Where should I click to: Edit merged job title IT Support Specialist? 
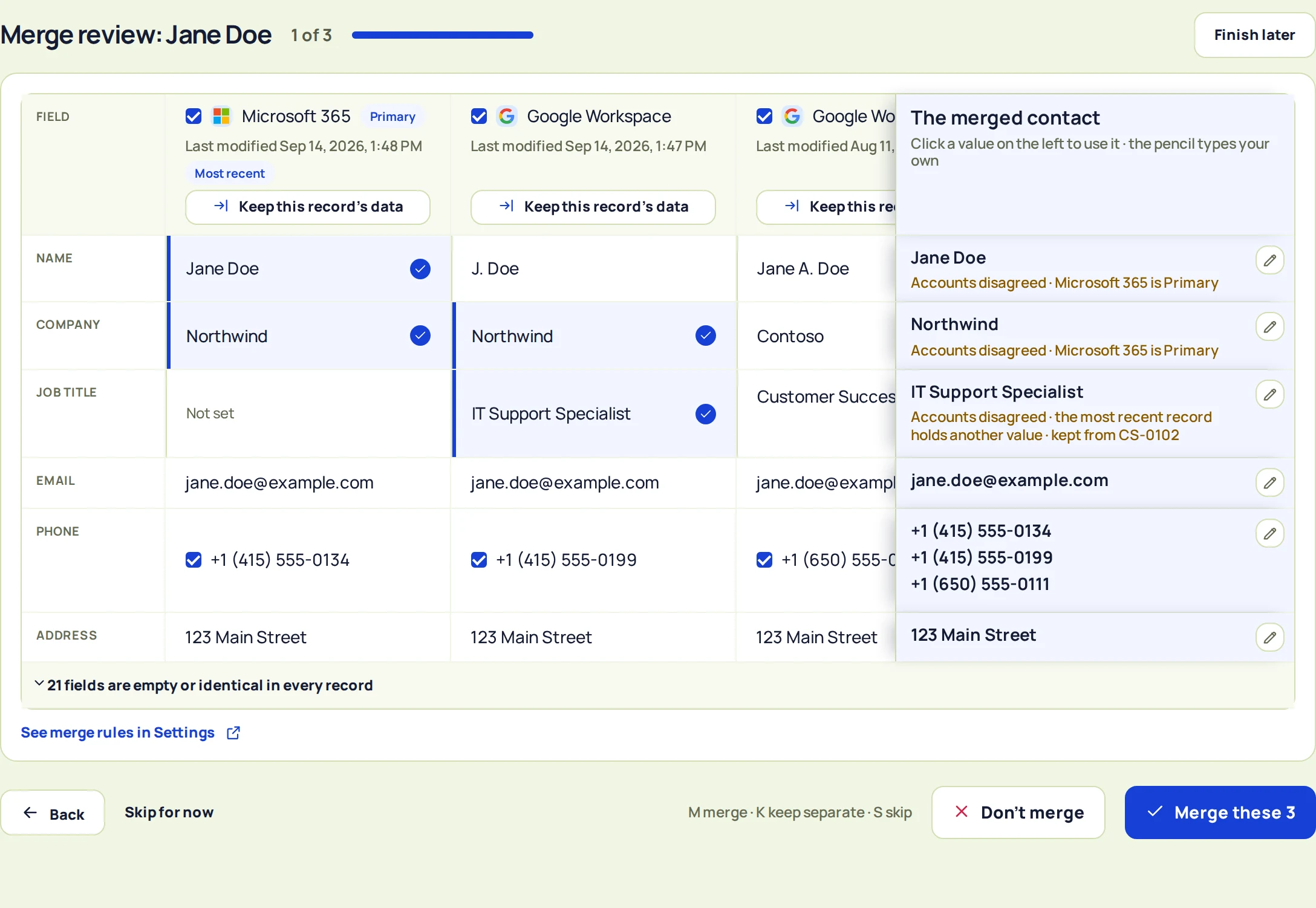point(1269,395)
